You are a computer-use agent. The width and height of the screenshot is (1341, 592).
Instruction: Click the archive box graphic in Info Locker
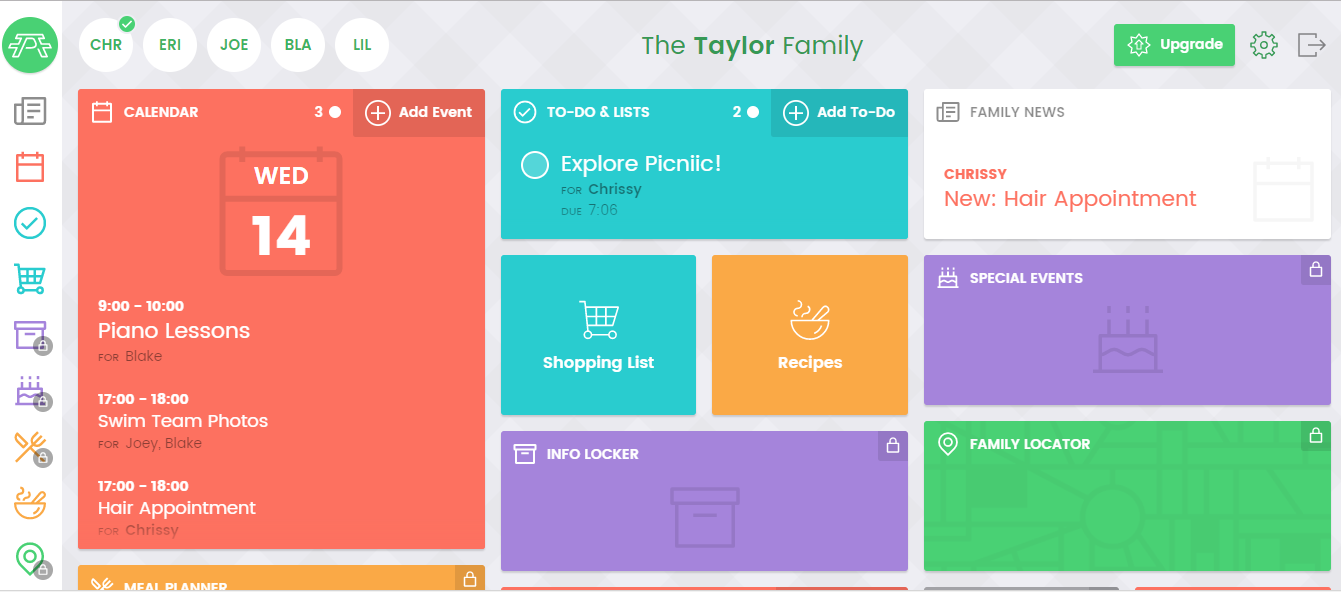pyautogui.click(x=705, y=517)
